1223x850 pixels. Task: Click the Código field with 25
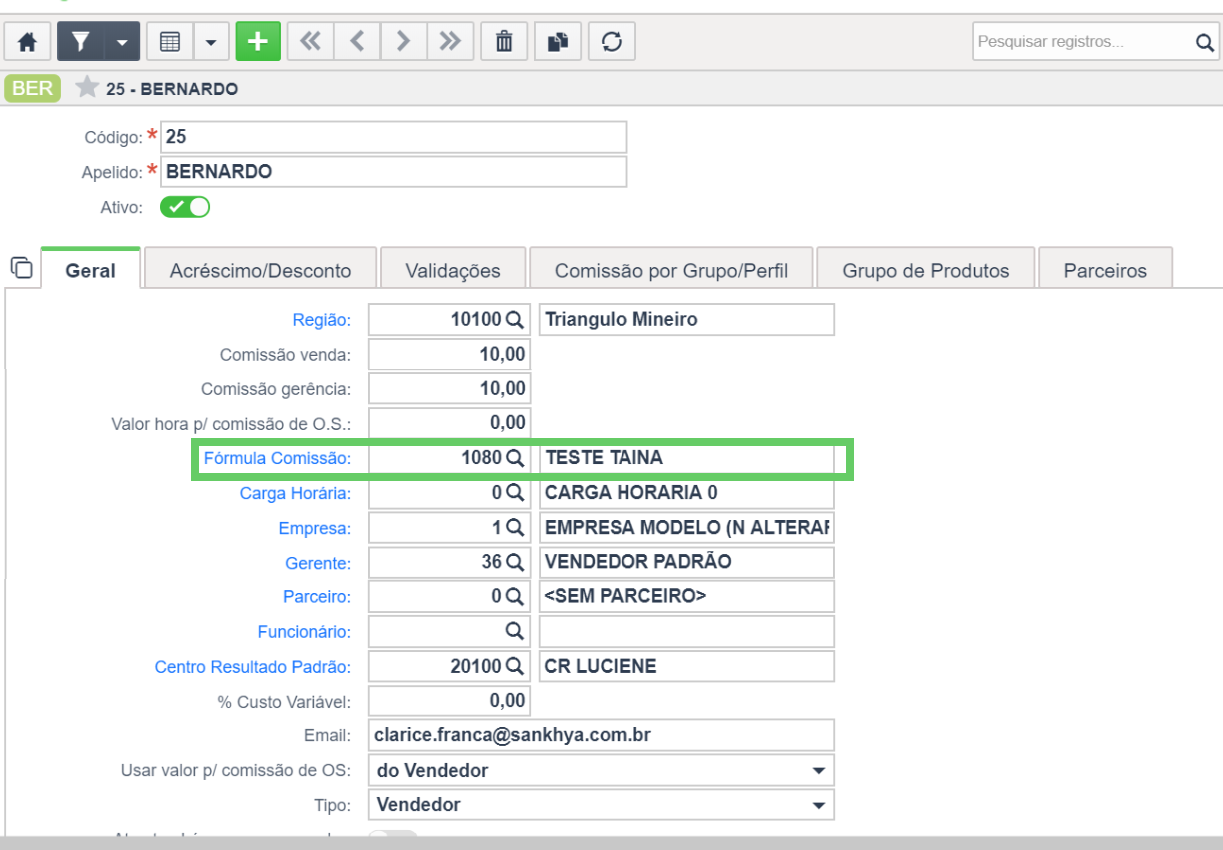[393, 137]
